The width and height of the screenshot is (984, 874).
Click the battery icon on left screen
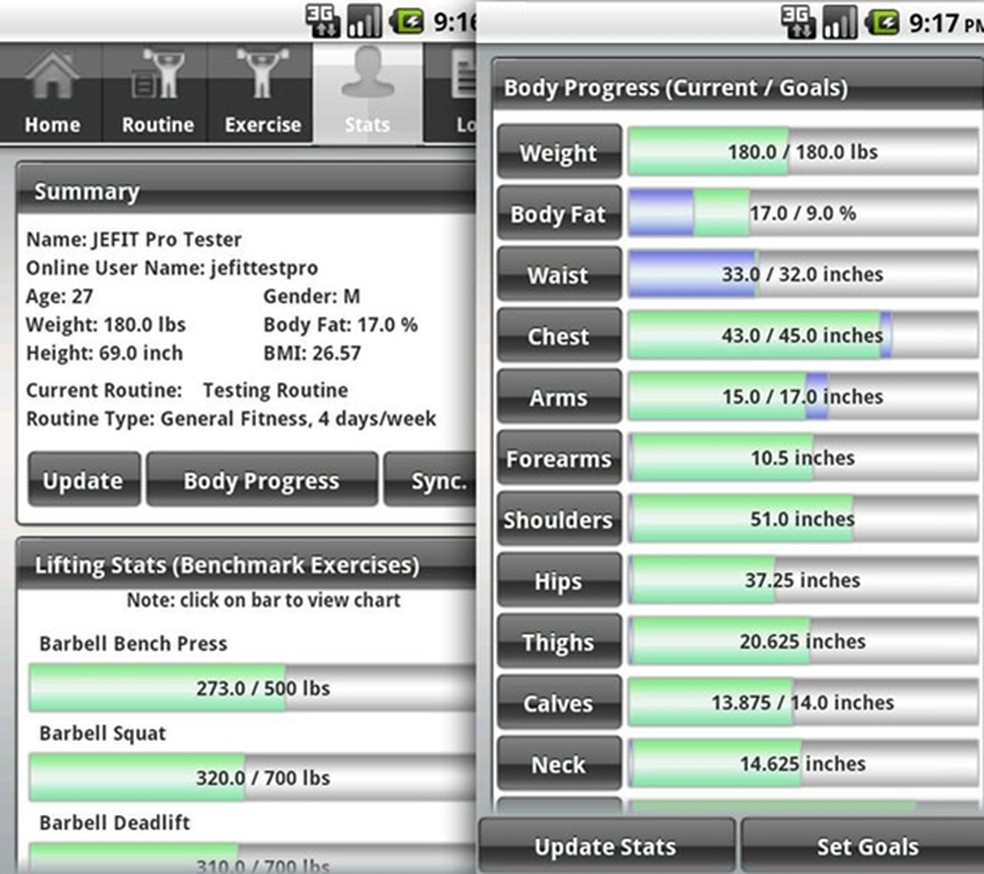[407, 21]
